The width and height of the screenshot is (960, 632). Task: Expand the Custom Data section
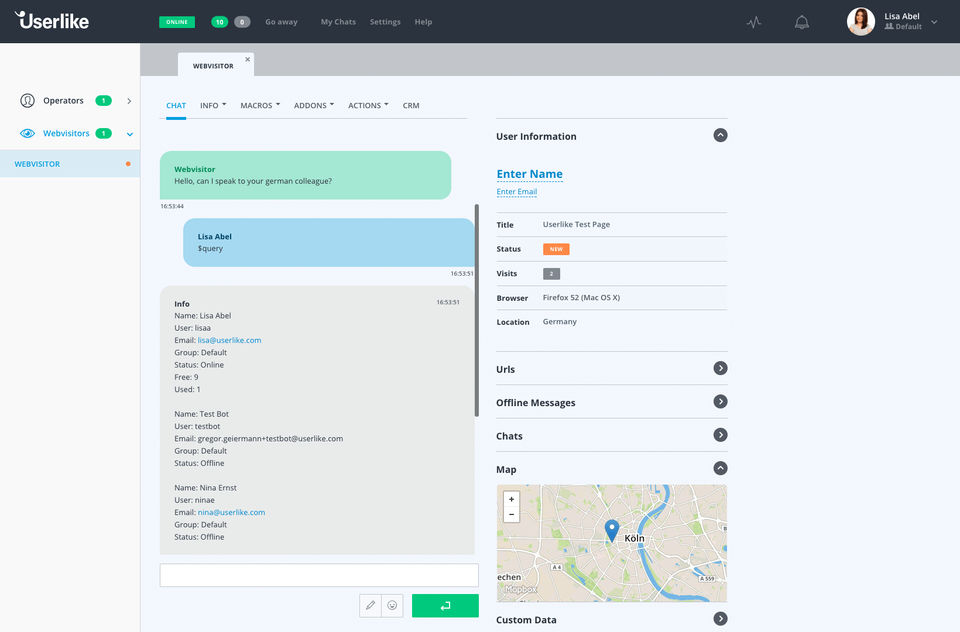pos(720,619)
